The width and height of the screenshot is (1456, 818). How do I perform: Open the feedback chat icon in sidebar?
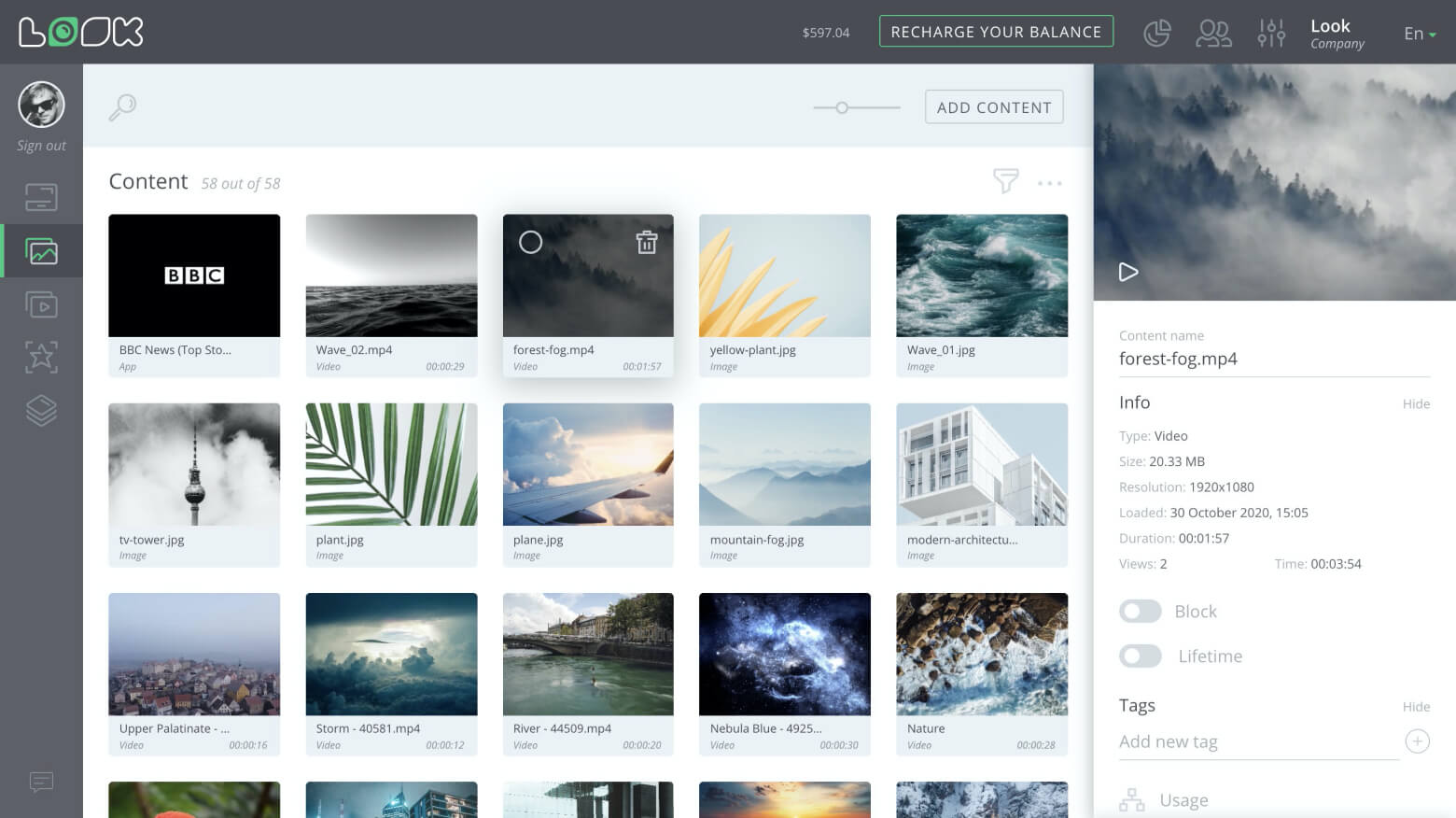pos(41,782)
